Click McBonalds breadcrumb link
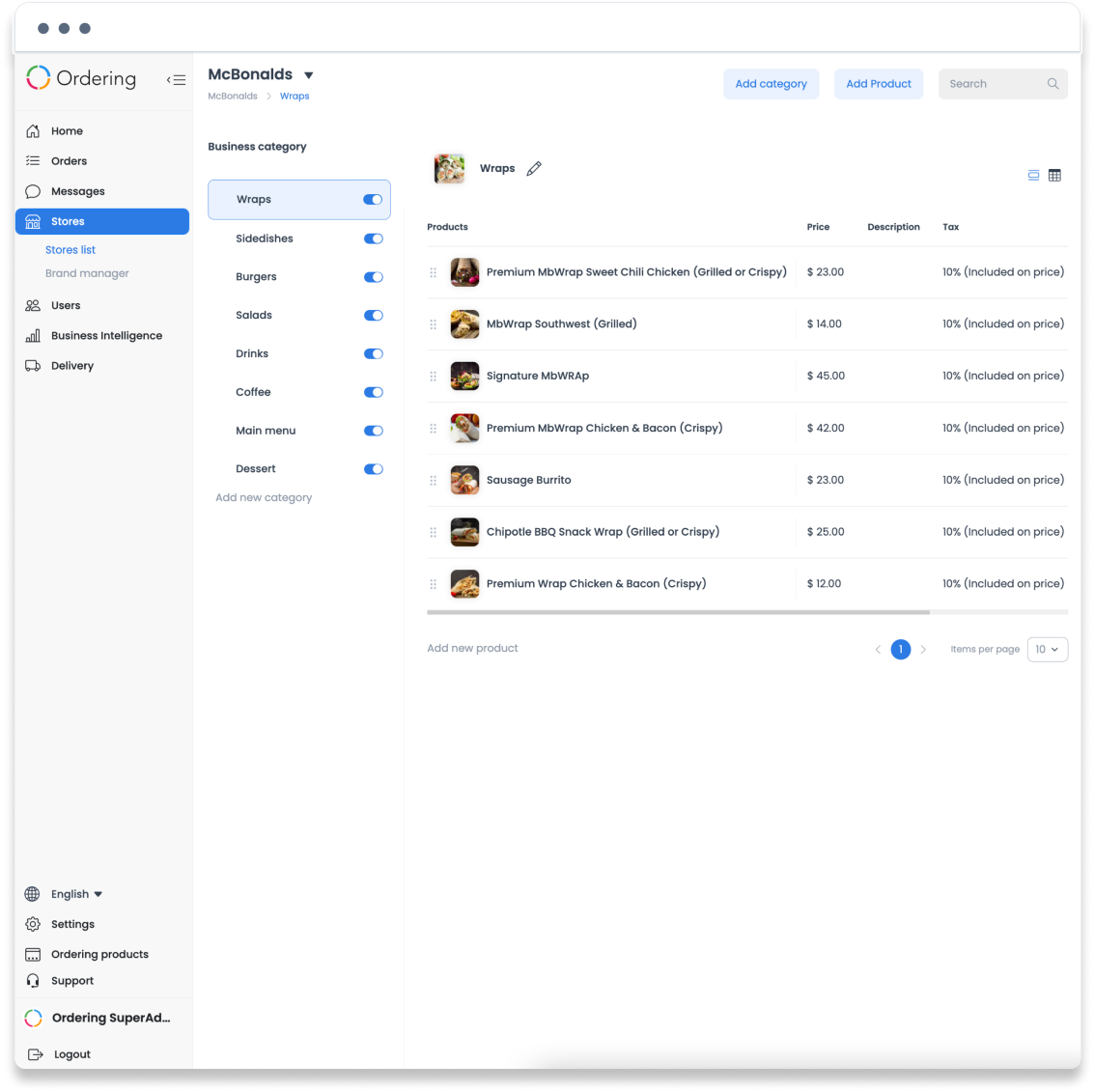Viewport: 1095px width, 1092px height. [233, 97]
